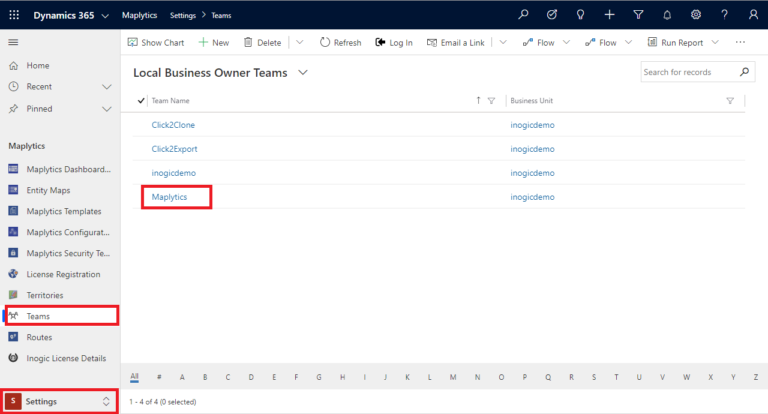The width and height of the screenshot is (768, 414).
Task: Click the New command button
Action: pos(214,43)
